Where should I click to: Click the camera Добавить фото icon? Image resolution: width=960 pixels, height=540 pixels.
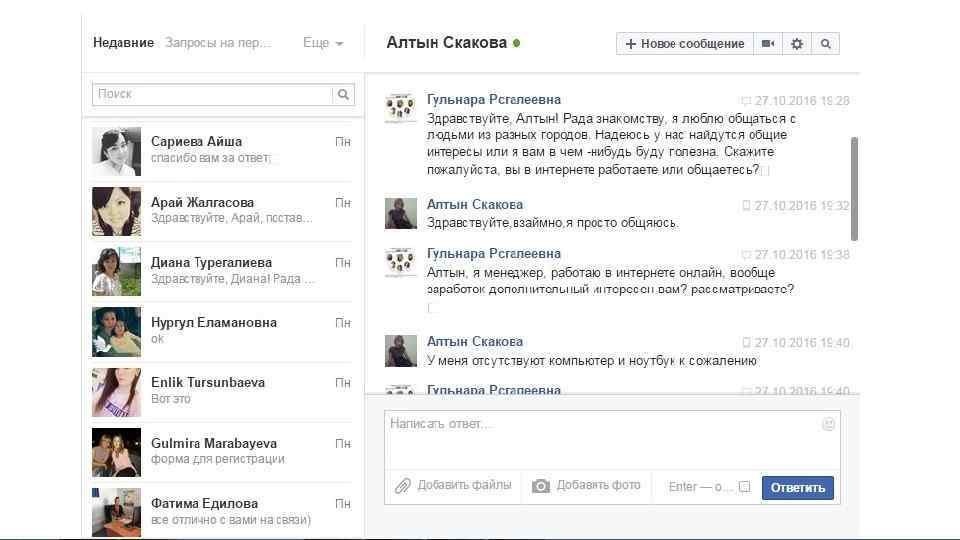point(541,486)
